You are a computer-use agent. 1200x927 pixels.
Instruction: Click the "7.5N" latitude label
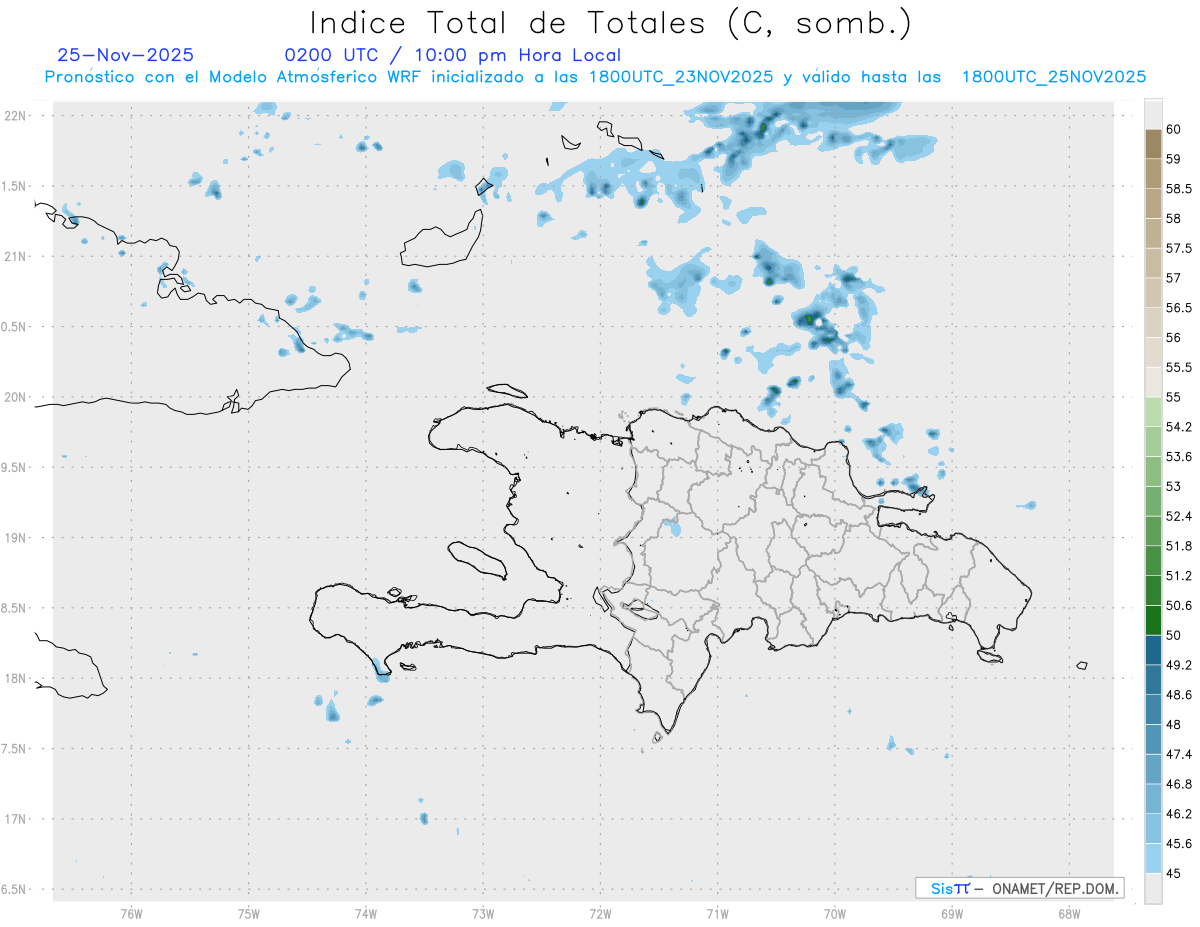[14, 748]
